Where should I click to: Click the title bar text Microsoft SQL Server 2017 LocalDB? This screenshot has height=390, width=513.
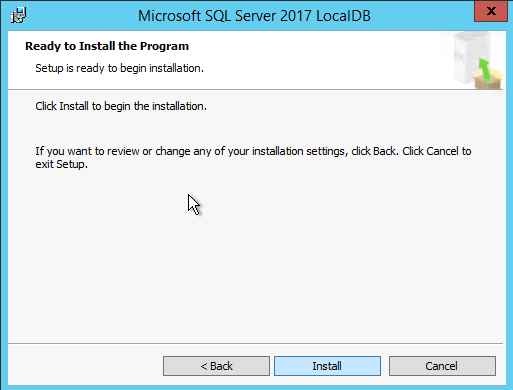254,16
